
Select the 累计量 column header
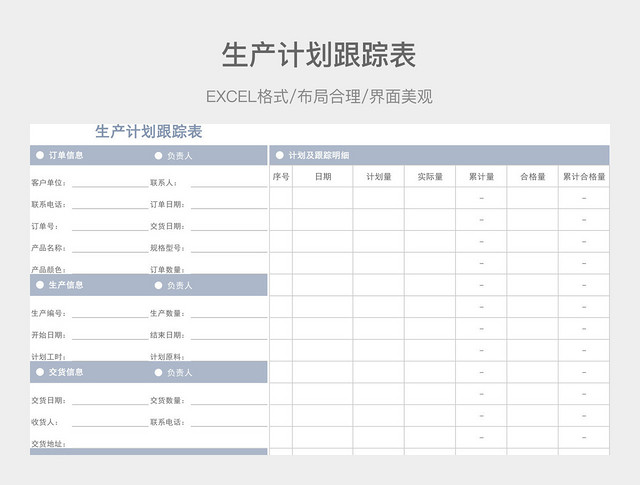(x=482, y=176)
